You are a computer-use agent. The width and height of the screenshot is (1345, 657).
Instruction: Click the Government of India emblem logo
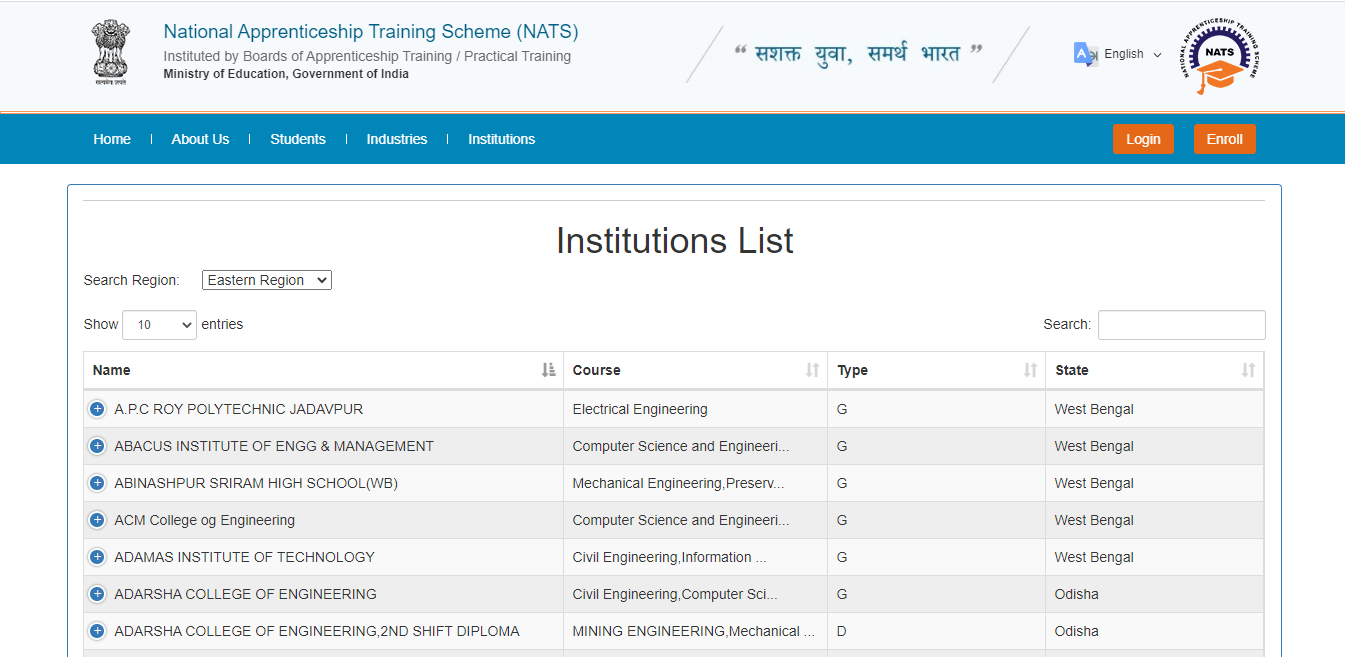pyautogui.click(x=111, y=53)
